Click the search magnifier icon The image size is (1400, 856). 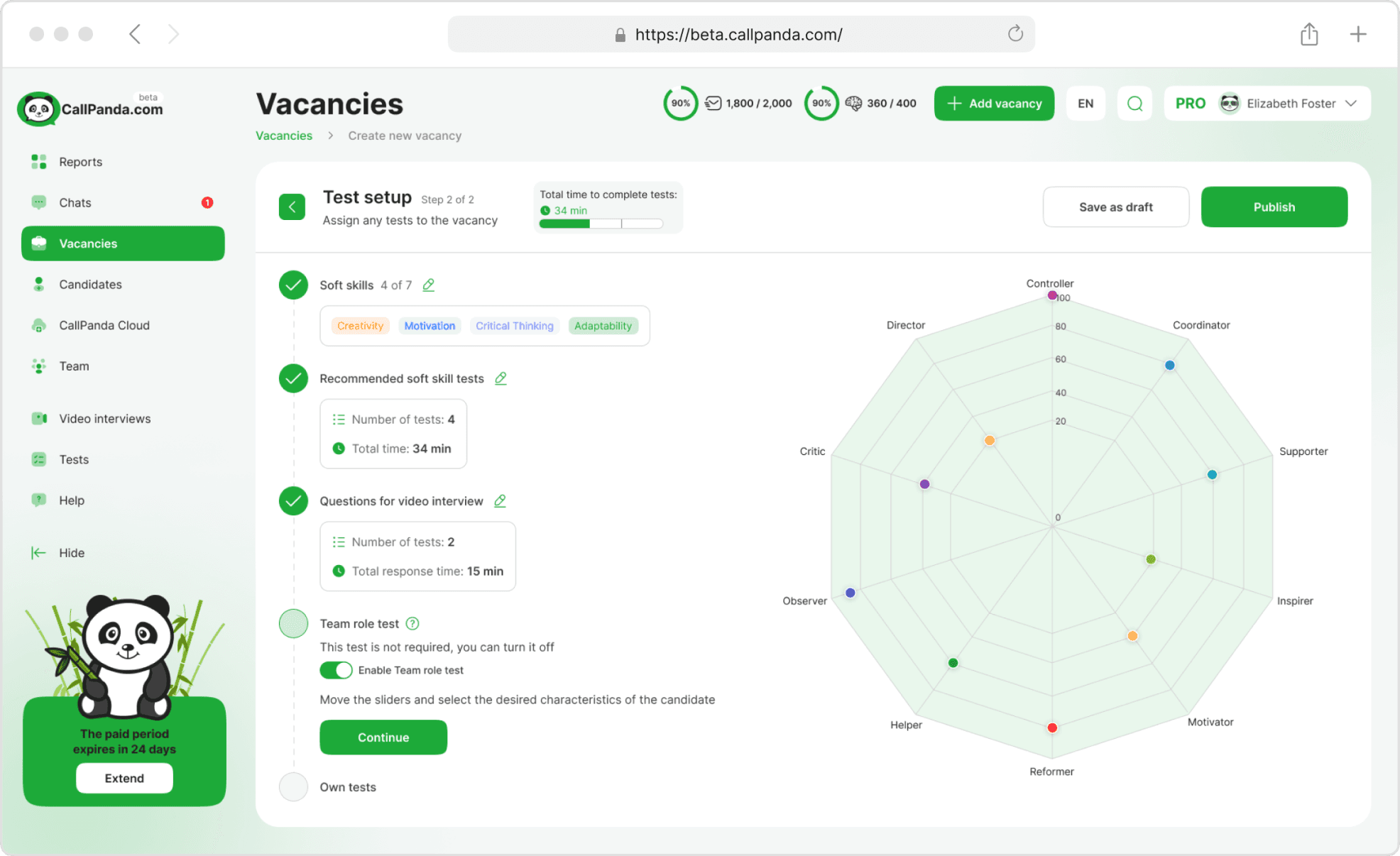click(x=1134, y=104)
